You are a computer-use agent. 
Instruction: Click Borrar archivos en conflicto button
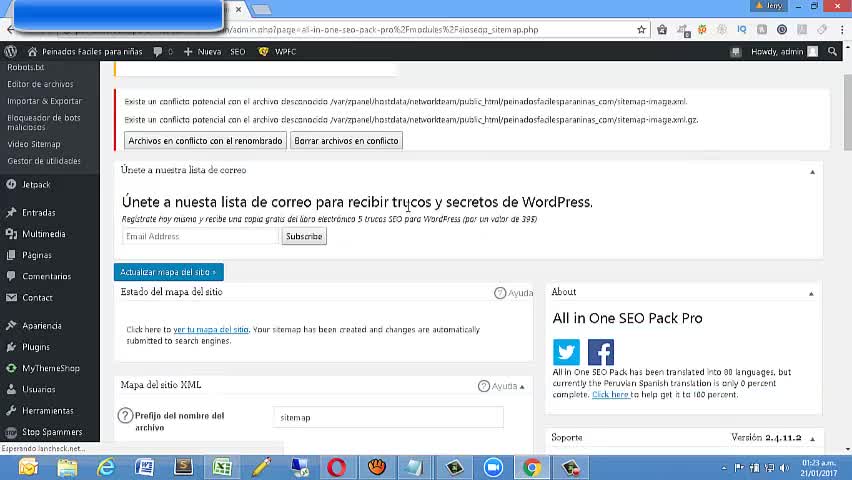coord(346,141)
